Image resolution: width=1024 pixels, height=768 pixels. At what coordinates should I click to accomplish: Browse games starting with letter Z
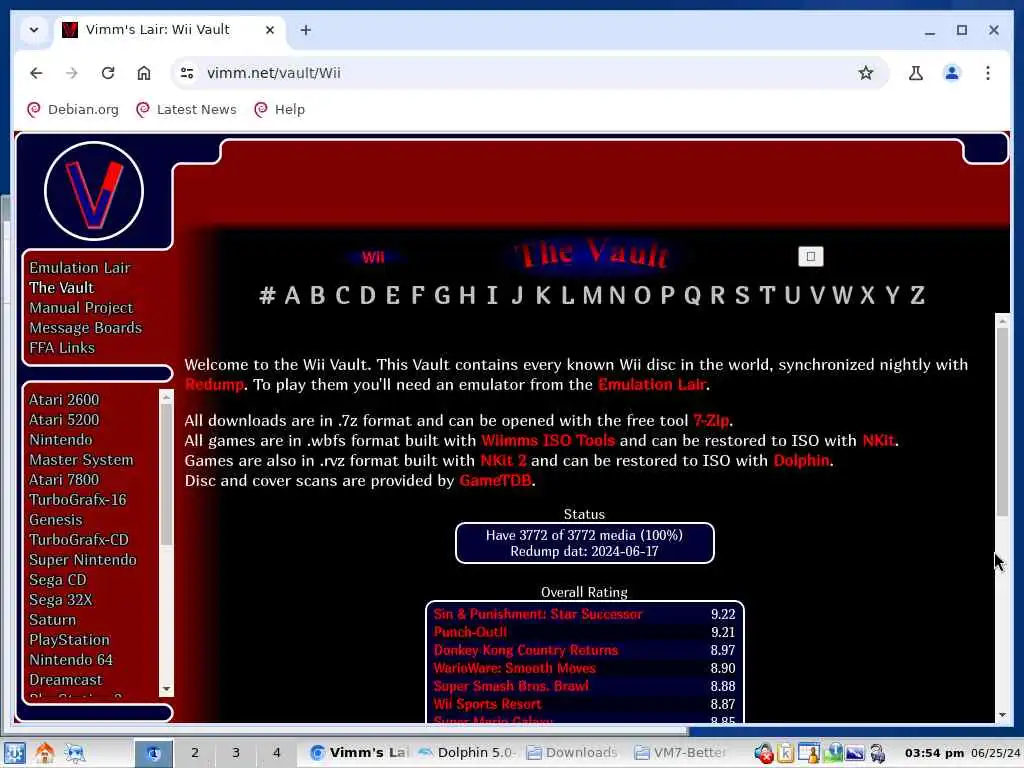(x=918, y=295)
